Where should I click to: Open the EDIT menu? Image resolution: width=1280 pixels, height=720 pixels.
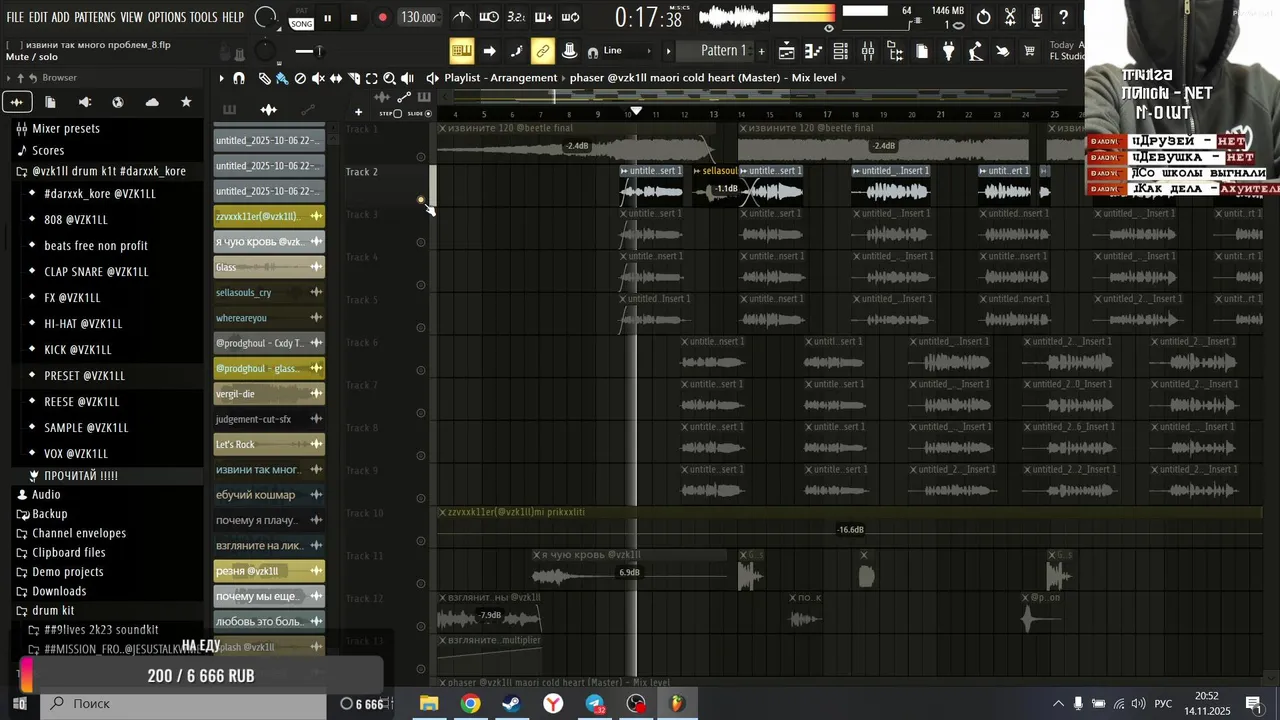point(38,17)
